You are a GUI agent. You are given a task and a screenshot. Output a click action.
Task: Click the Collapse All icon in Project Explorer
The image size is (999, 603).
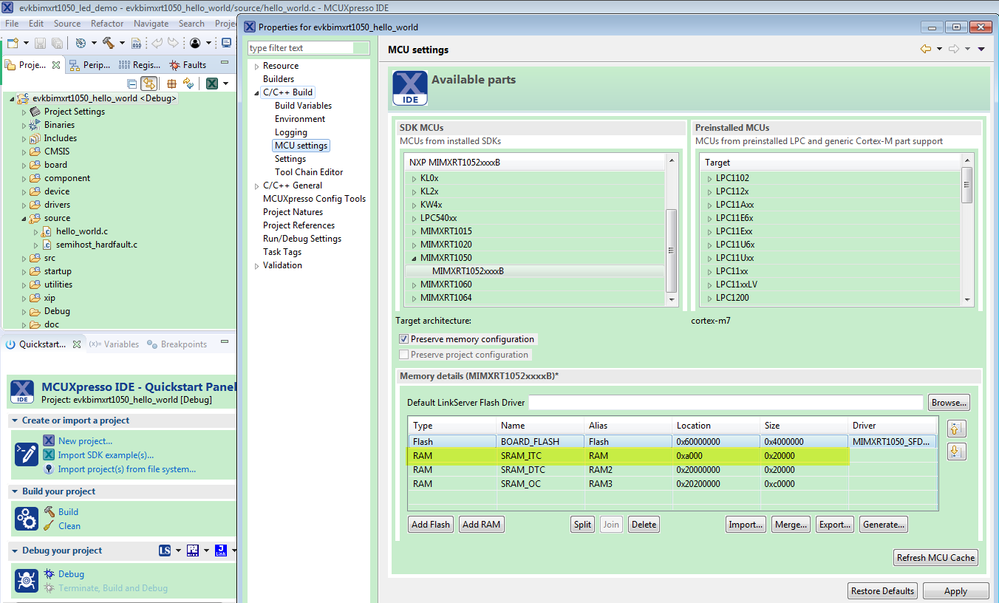pos(132,84)
